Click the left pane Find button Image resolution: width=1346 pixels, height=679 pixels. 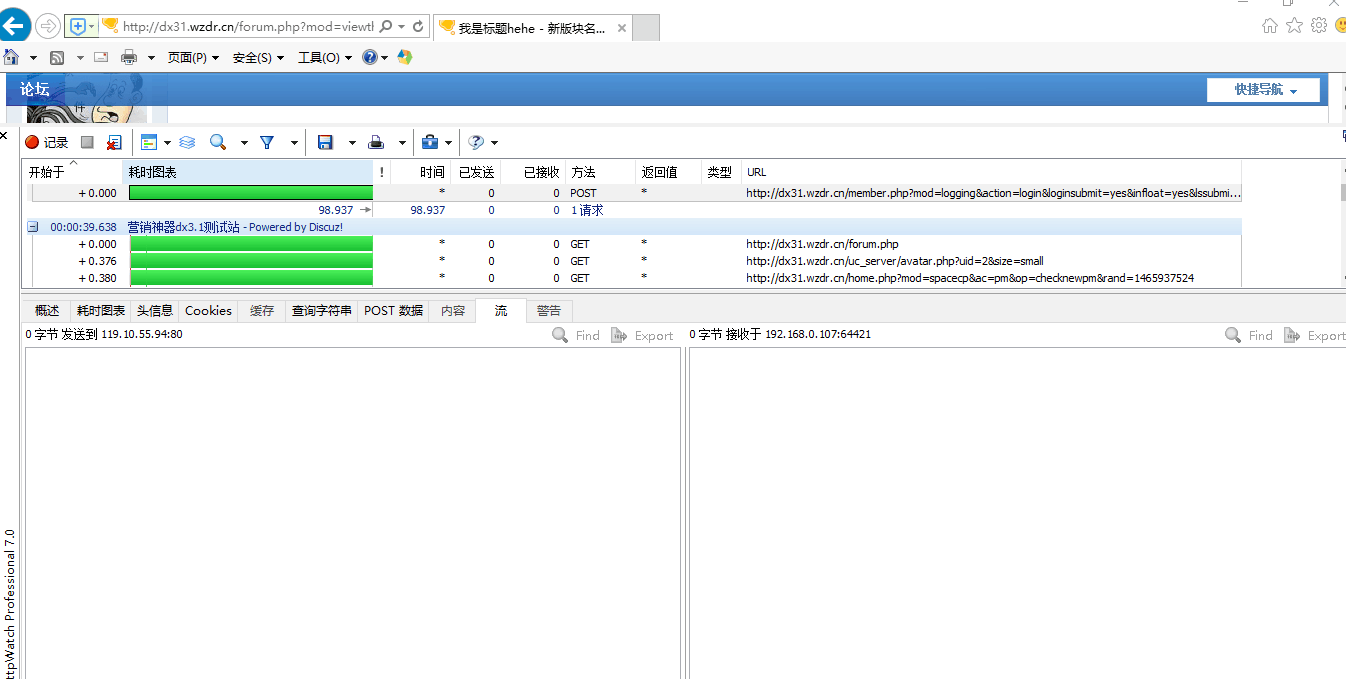click(576, 336)
